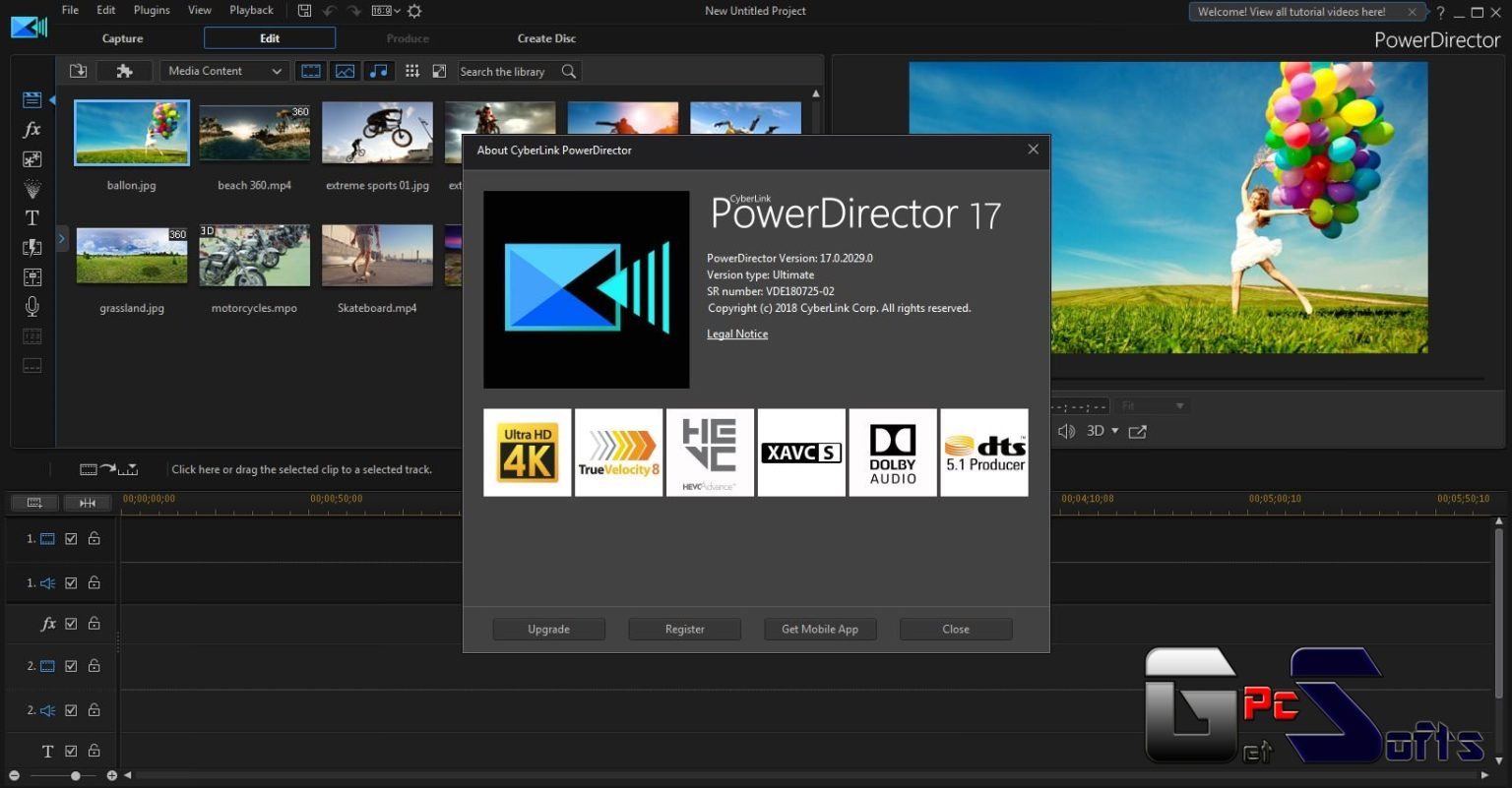1512x788 pixels.
Task: Expand the library explorer side arrow
Action: 61,238
